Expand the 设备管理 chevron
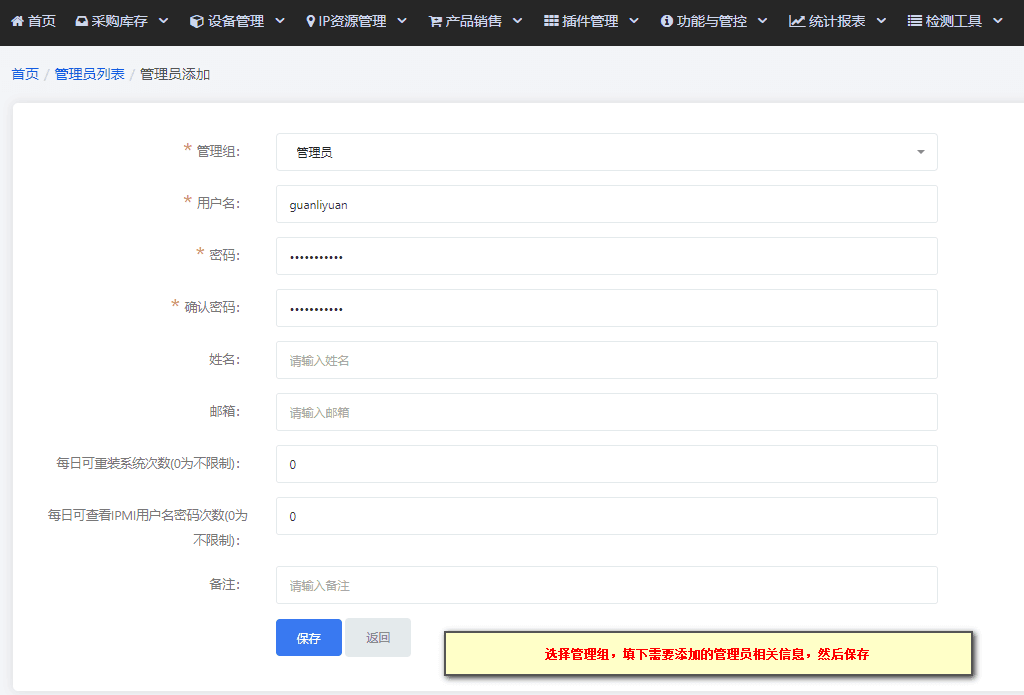1024x695 pixels. coord(280,21)
